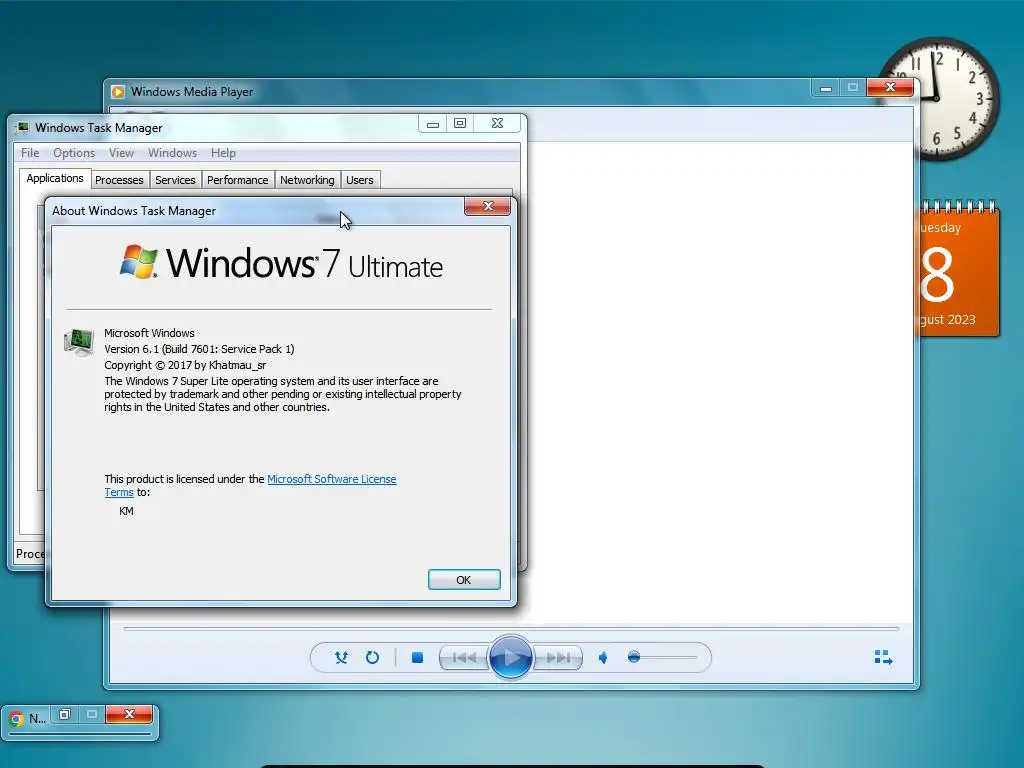Click the Previous track button
Image resolution: width=1024 pixels, height=768 pixels.
[464, 658]
